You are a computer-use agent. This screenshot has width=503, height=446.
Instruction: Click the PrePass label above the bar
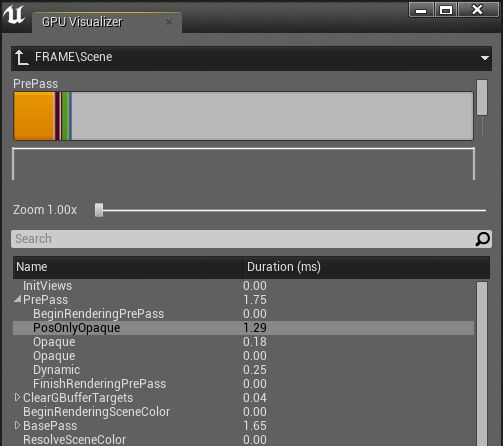point(36,84)
